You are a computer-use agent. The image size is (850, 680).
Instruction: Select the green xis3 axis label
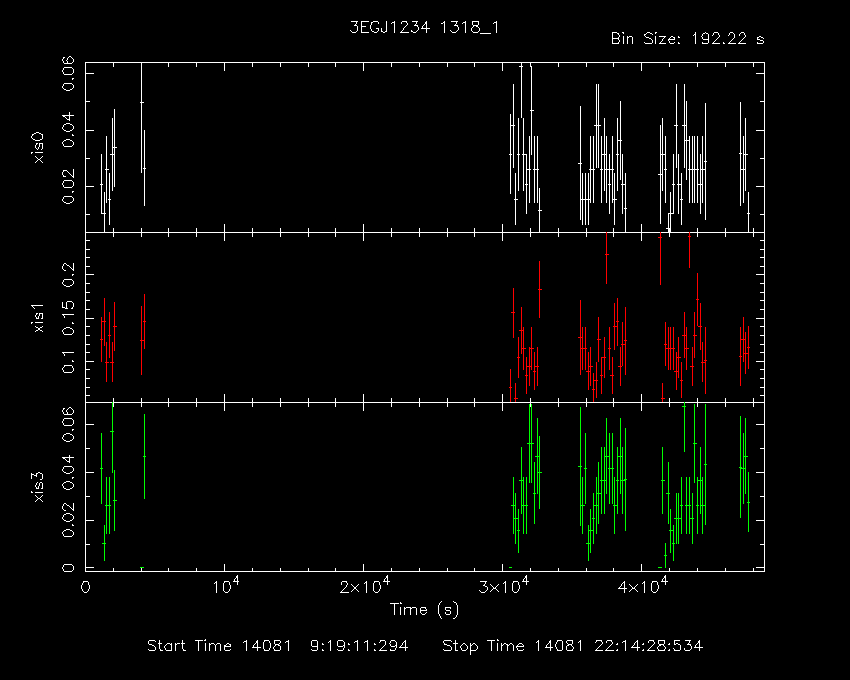coord(38,487)
